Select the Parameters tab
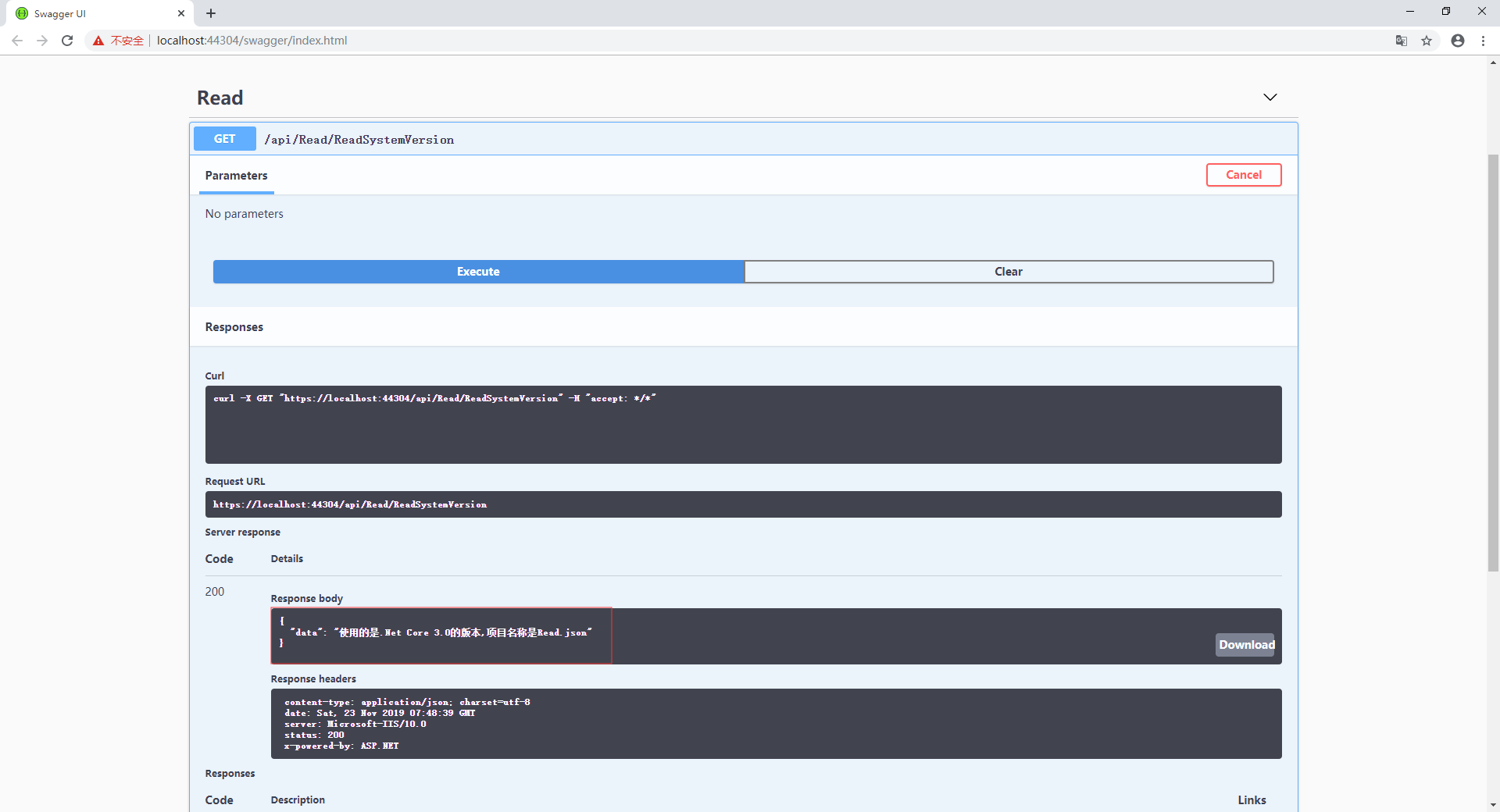This screenshot has width=1500, height=812. 236,176
